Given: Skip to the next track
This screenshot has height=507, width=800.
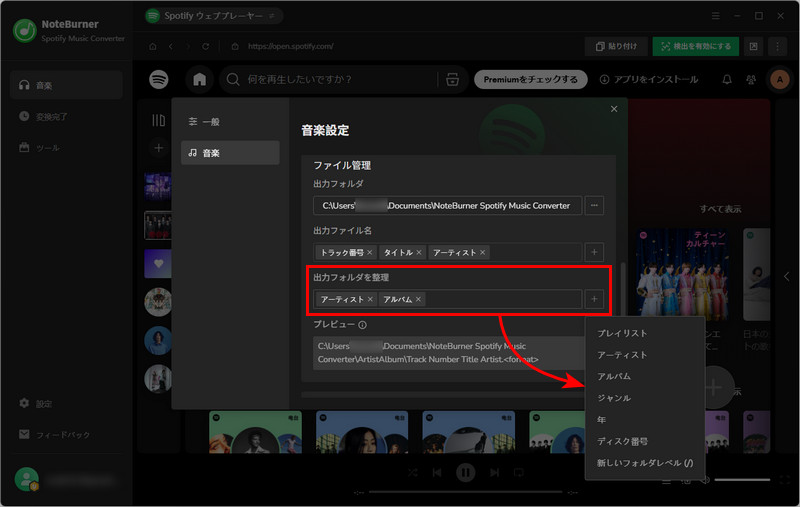Looking at the screenshot, I should pyautogui.click(x=494, y=473).
